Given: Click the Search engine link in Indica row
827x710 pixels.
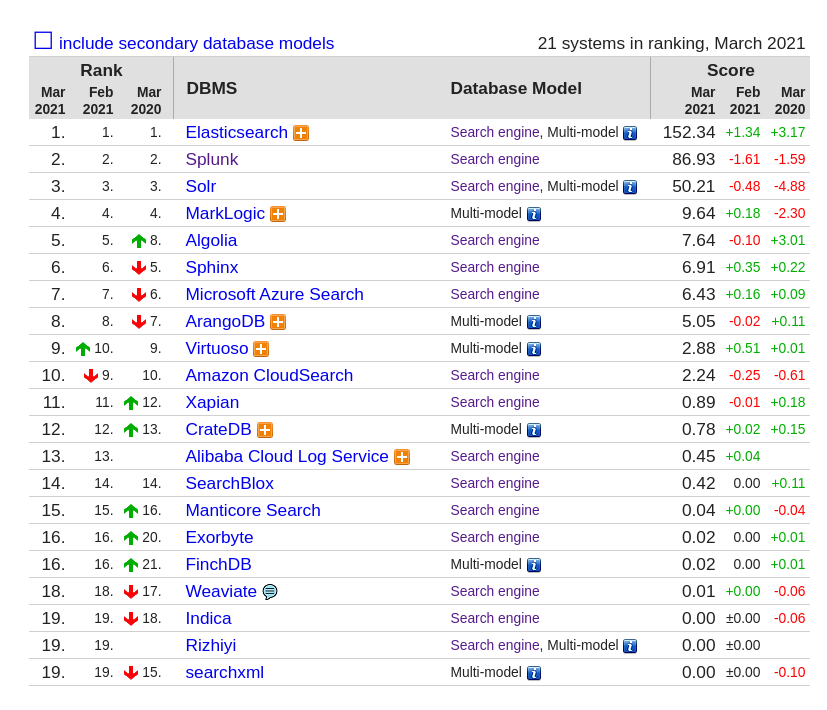Looking at the screenshot, I should click(495, 618).
